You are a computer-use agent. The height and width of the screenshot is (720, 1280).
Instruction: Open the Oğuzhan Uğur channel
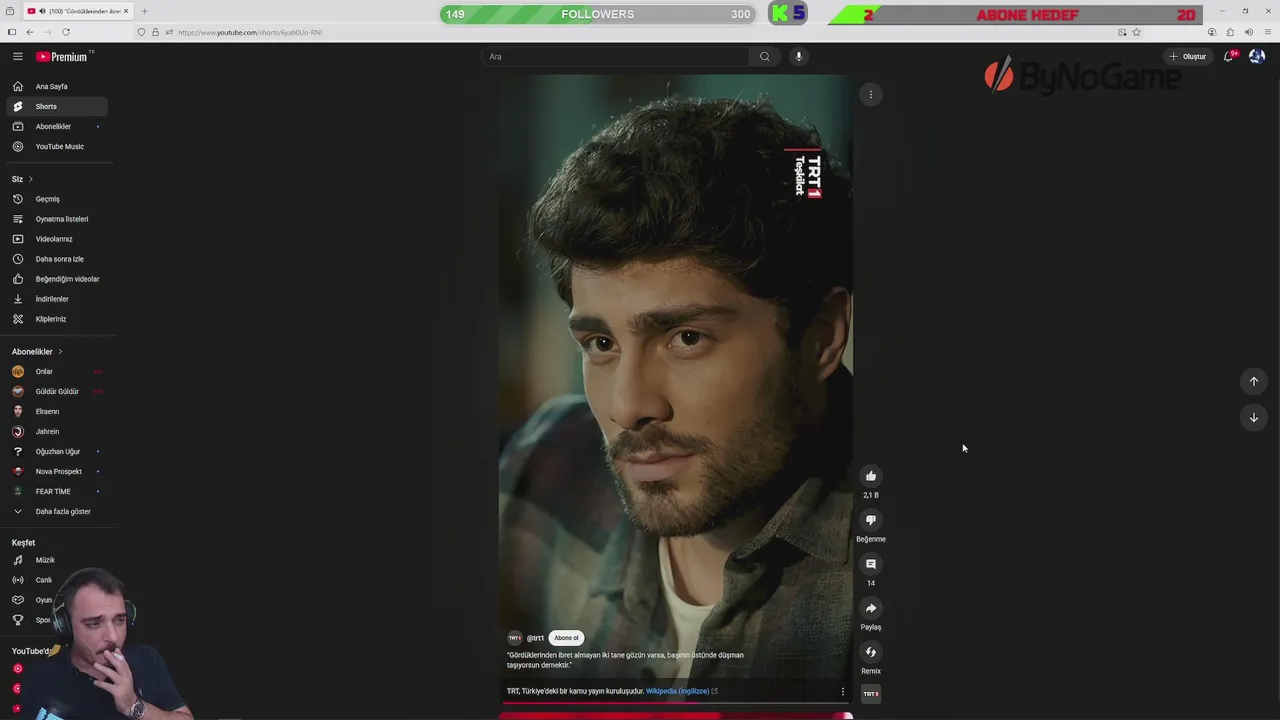tap(57, 452)
